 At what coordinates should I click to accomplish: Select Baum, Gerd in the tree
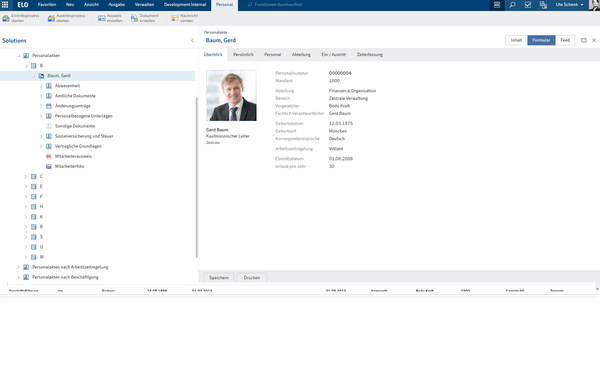click(x=59, y=76)
